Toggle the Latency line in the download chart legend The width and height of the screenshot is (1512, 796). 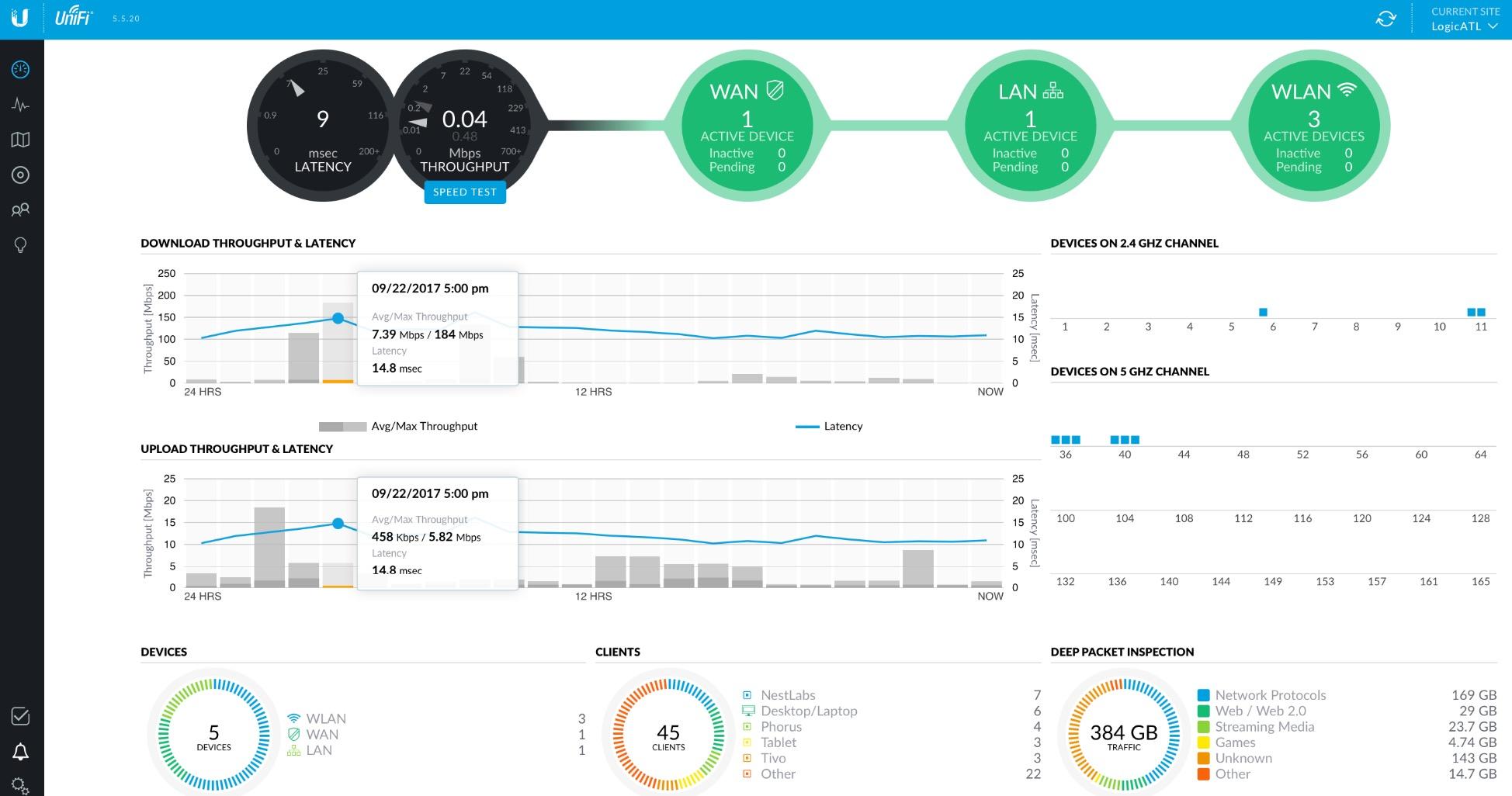tap(829, 426)
